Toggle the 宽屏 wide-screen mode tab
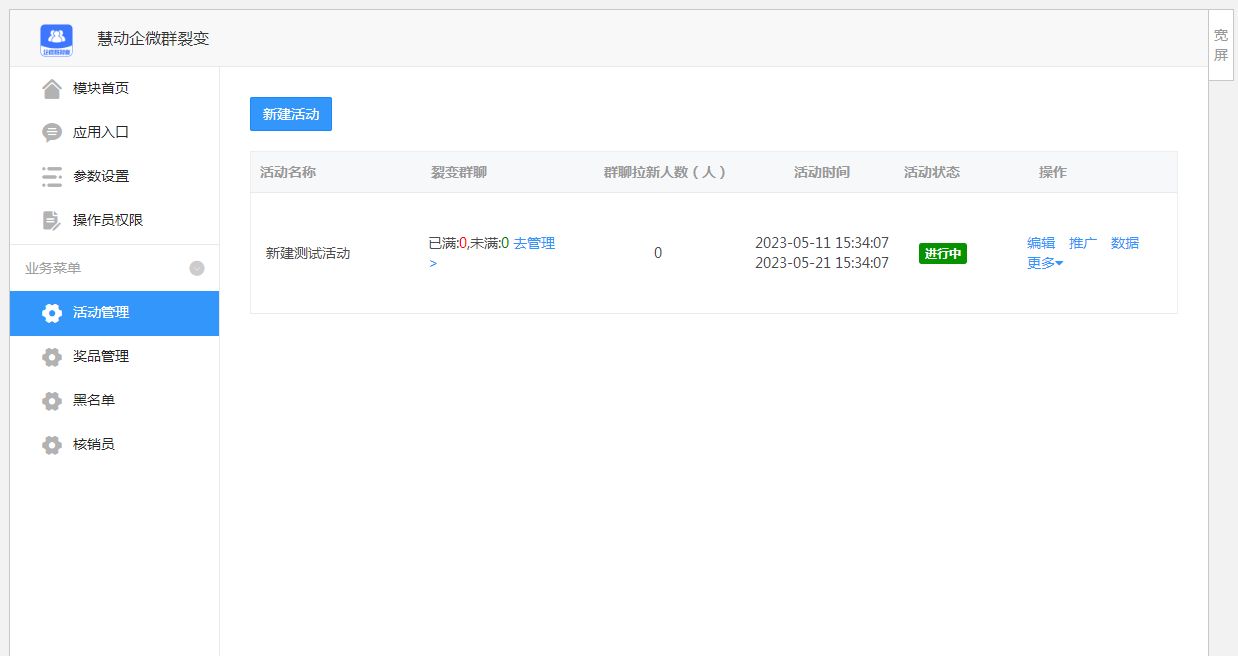 point(1221,47)
